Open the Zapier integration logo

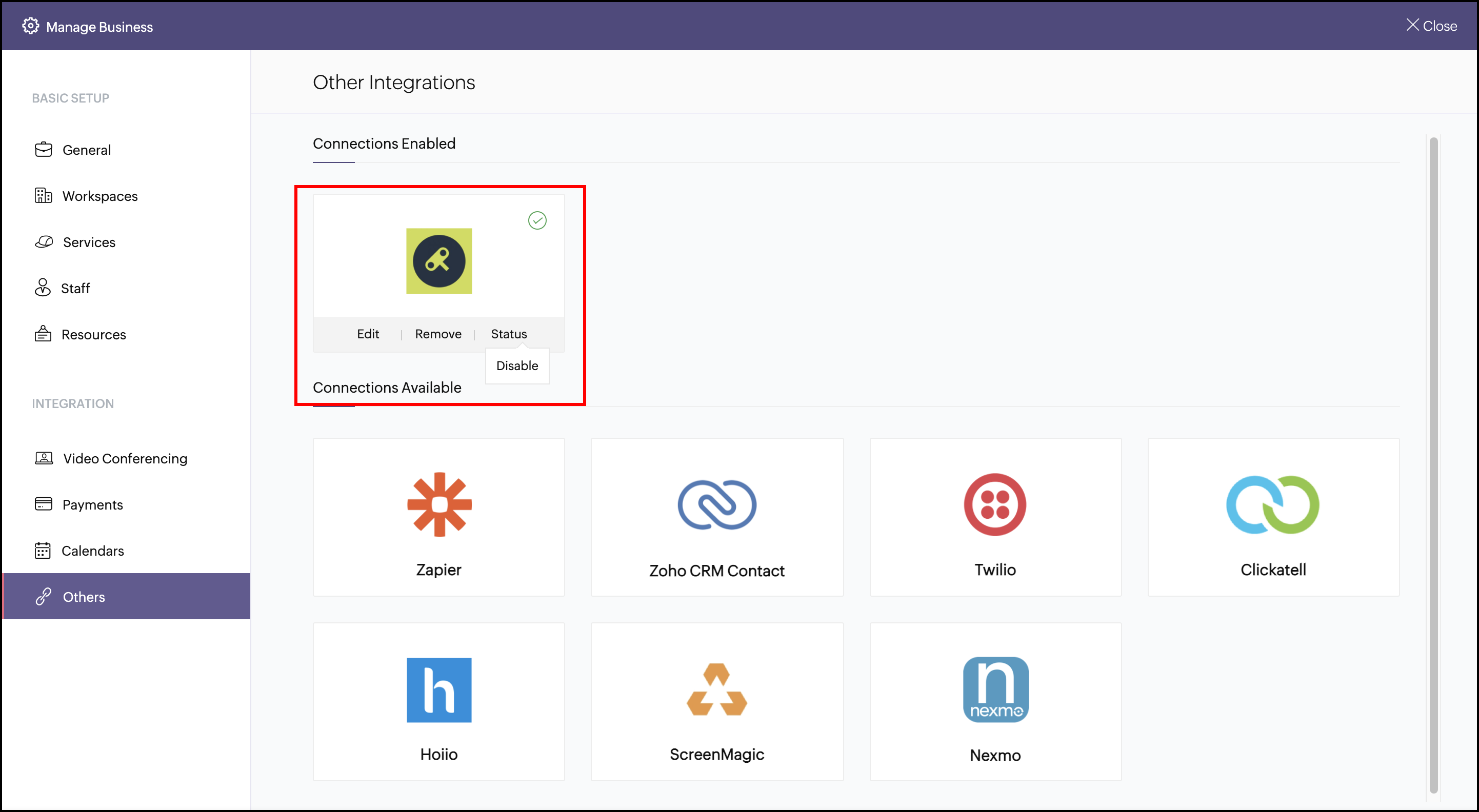coord(439,504)
